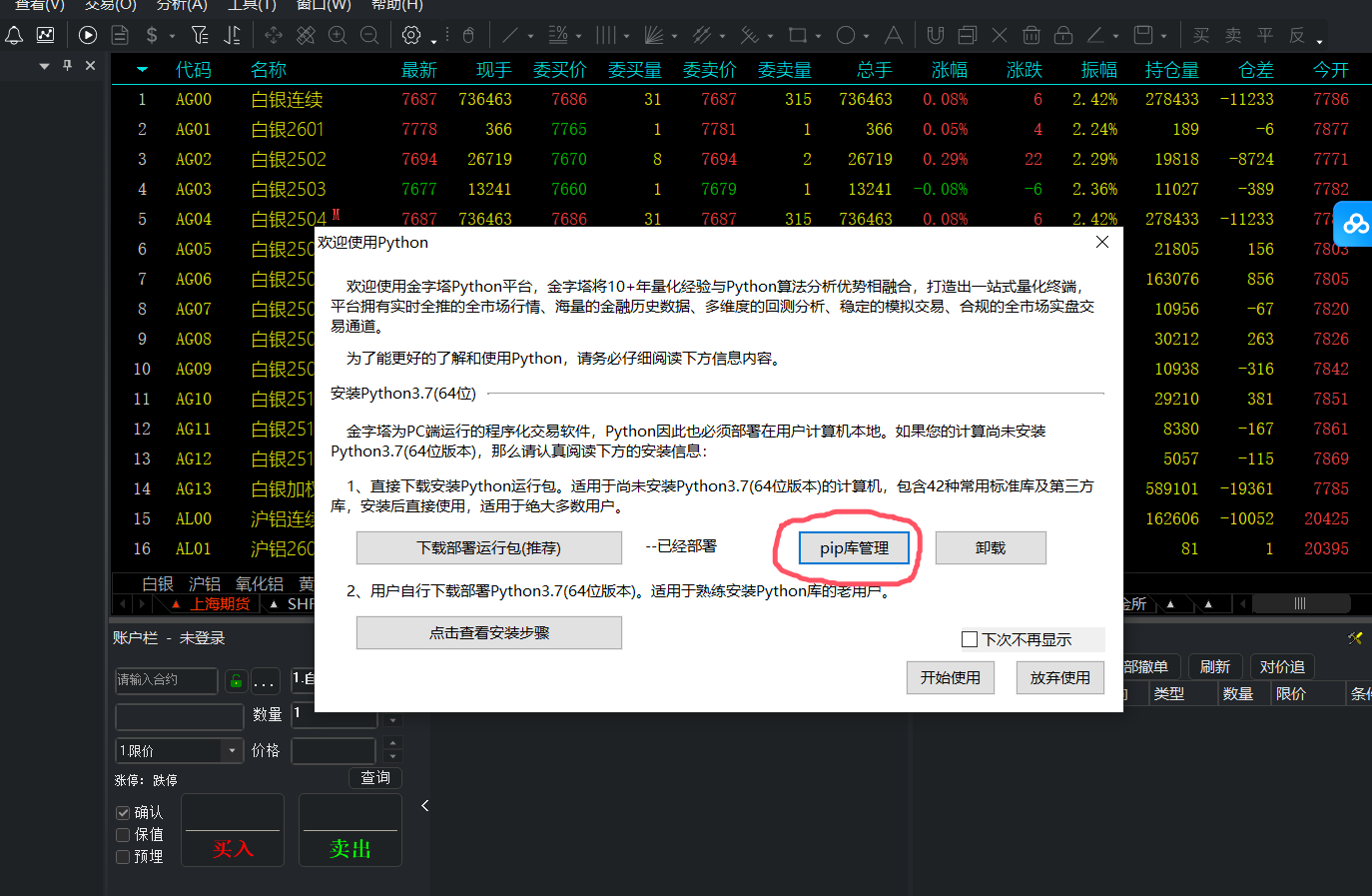Pin the left side panel with the pushpin
The height and width of the screenshot is (896, 1372).
pyautogui.click(x=67, y=65)
